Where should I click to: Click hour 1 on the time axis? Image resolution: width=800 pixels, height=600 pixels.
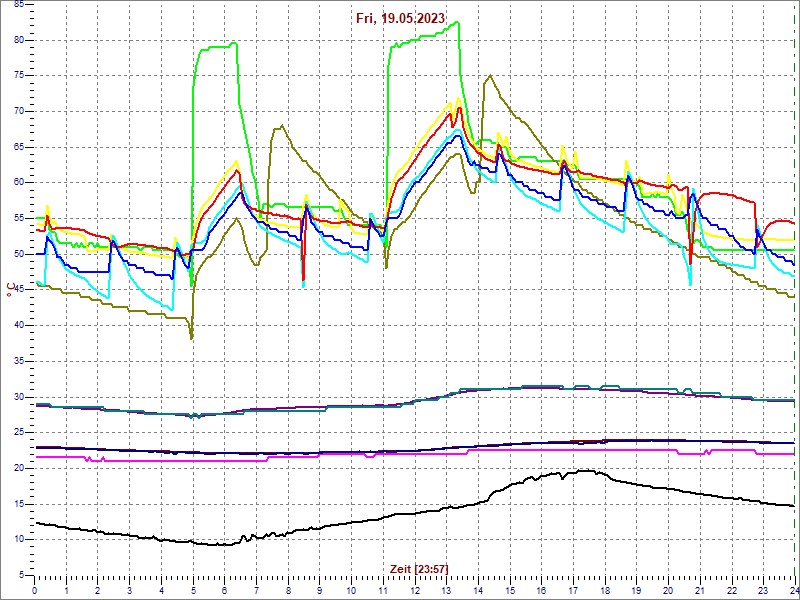[66, 588]
